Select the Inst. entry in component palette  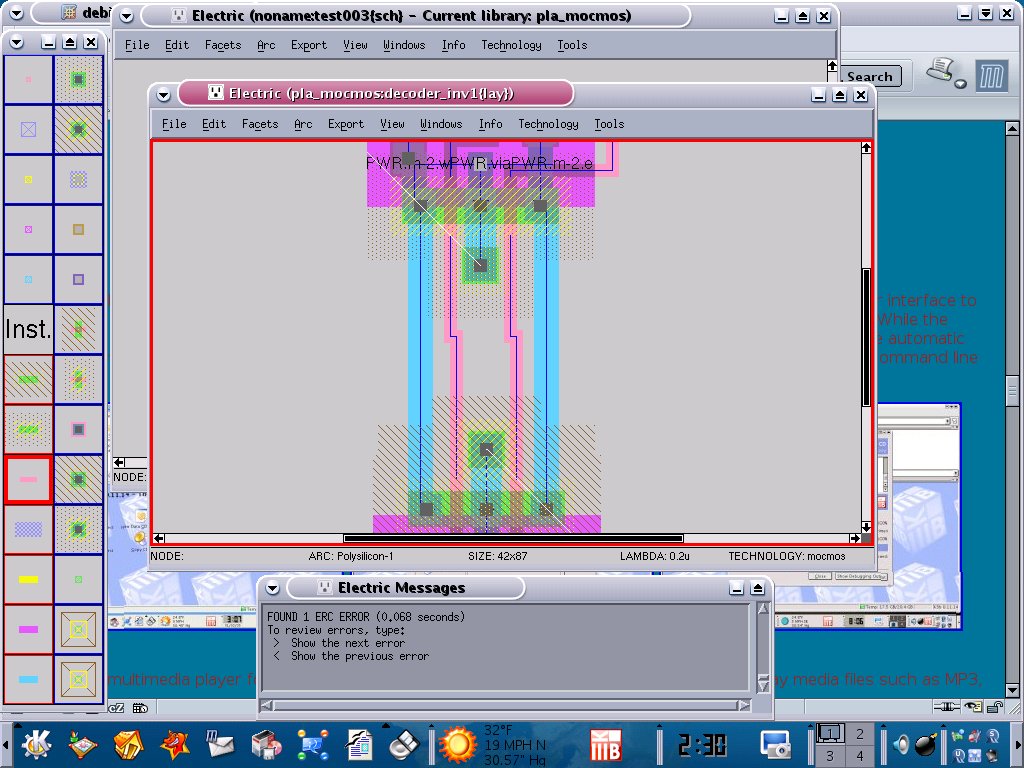coord(28,329)
